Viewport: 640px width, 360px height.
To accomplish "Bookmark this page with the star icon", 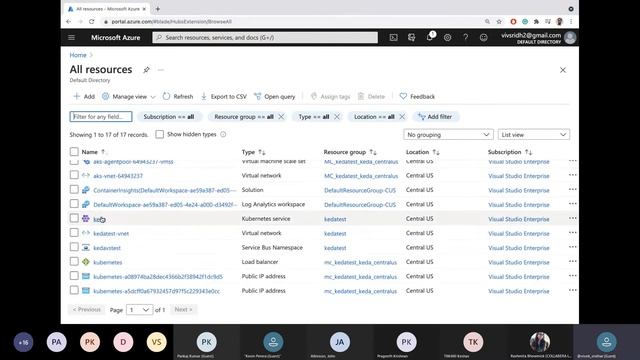I will [x=499, y=21].
